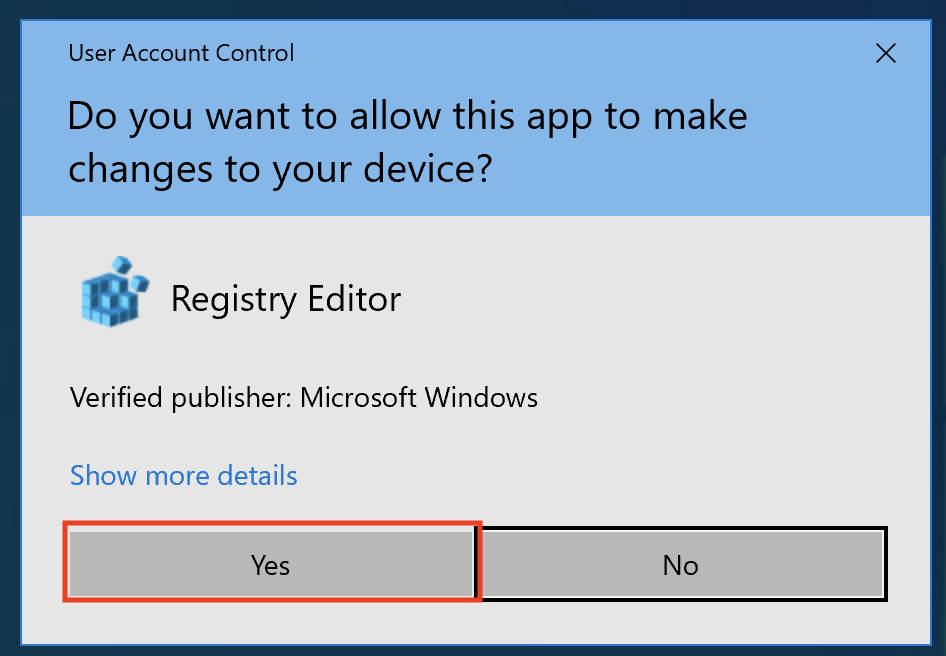Close the User Account Control dialog

(886, 53)
